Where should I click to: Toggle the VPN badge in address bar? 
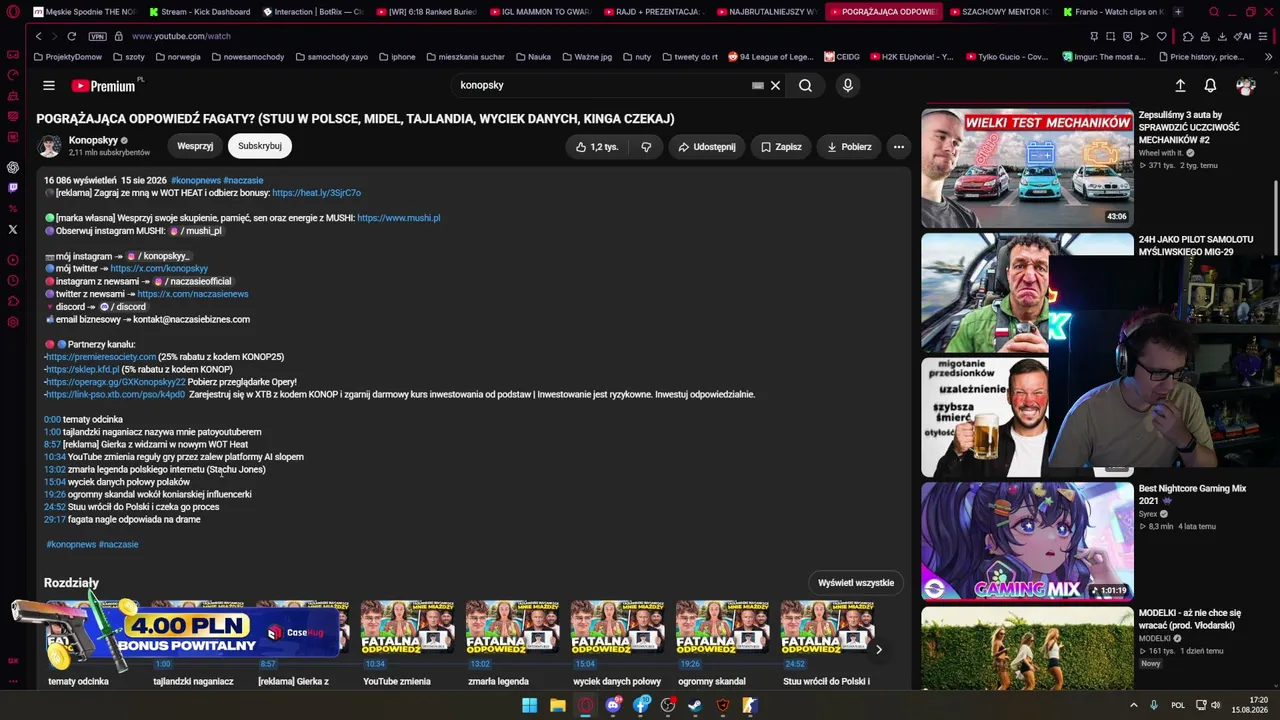tap(97, 36)
